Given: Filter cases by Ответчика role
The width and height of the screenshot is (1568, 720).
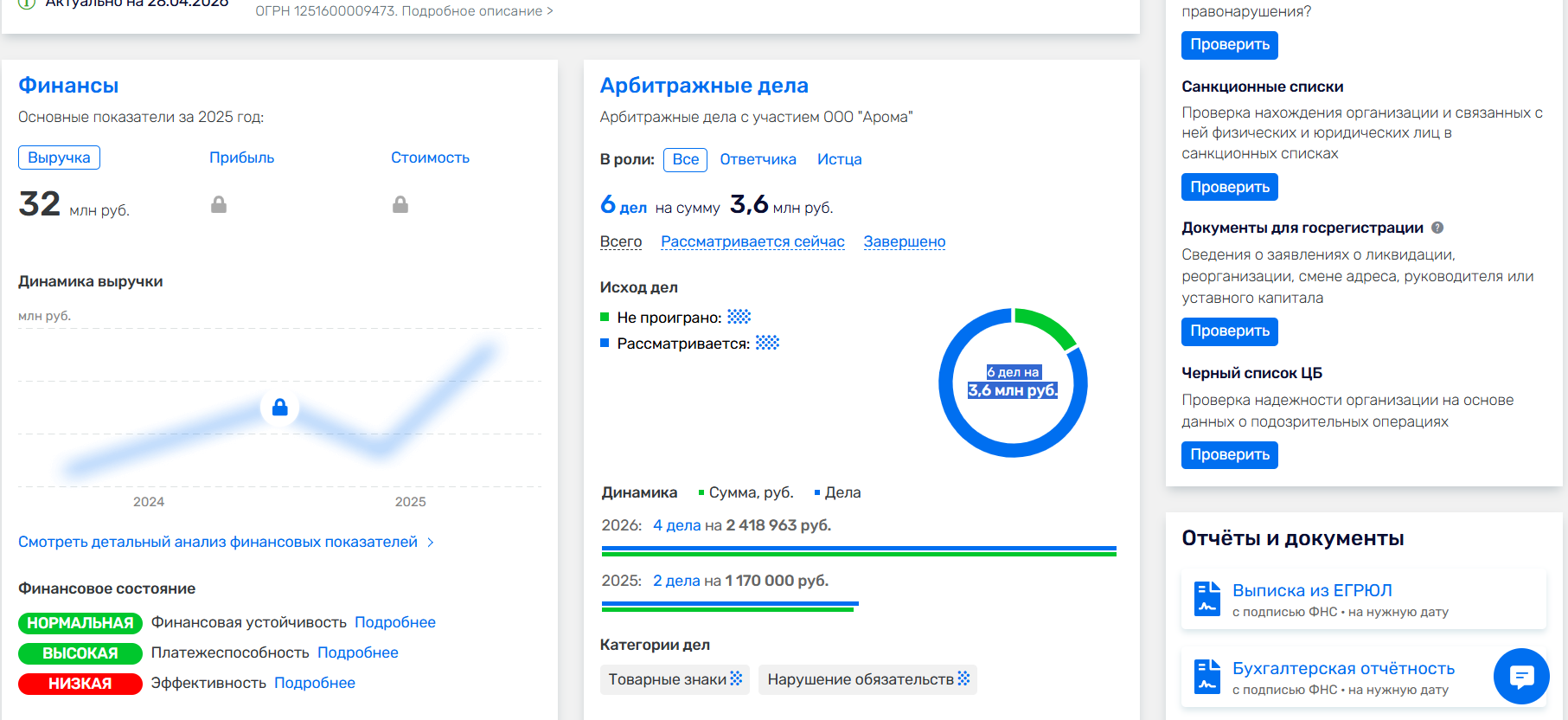Looking at the screenshot, I should 758,159.
